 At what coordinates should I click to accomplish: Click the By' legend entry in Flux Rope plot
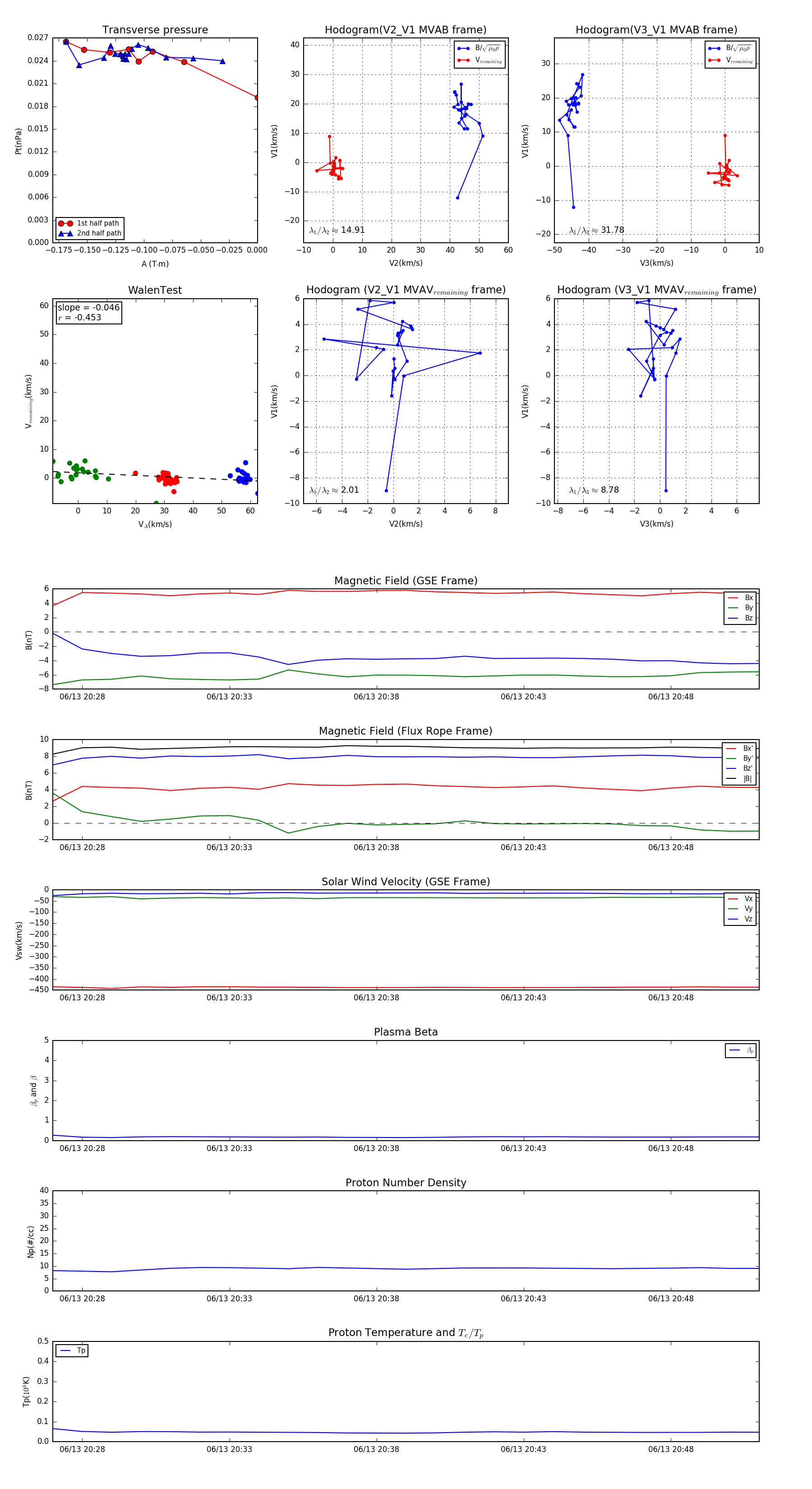[740, 758]
